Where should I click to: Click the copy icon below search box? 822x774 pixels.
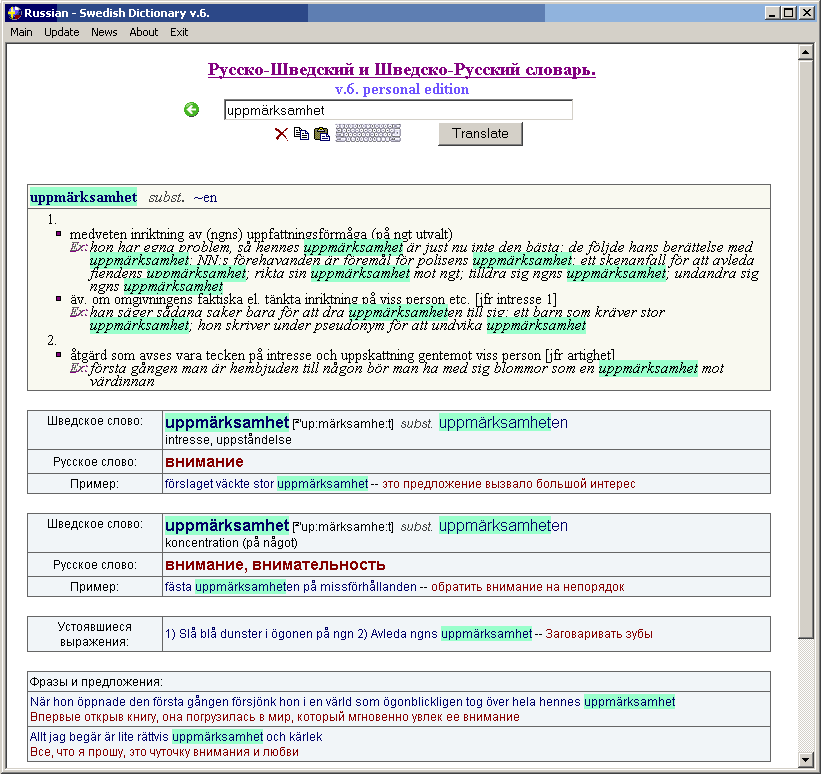coord(301,134)
